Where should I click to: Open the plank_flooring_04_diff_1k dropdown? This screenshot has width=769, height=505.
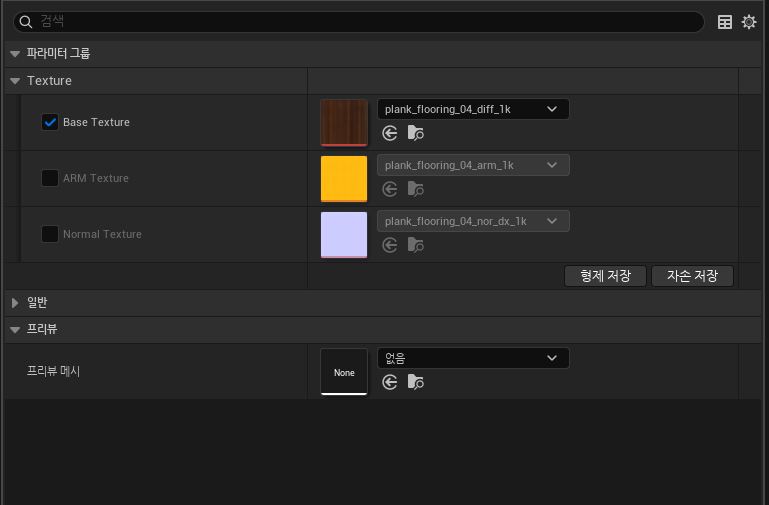(472, 109)
